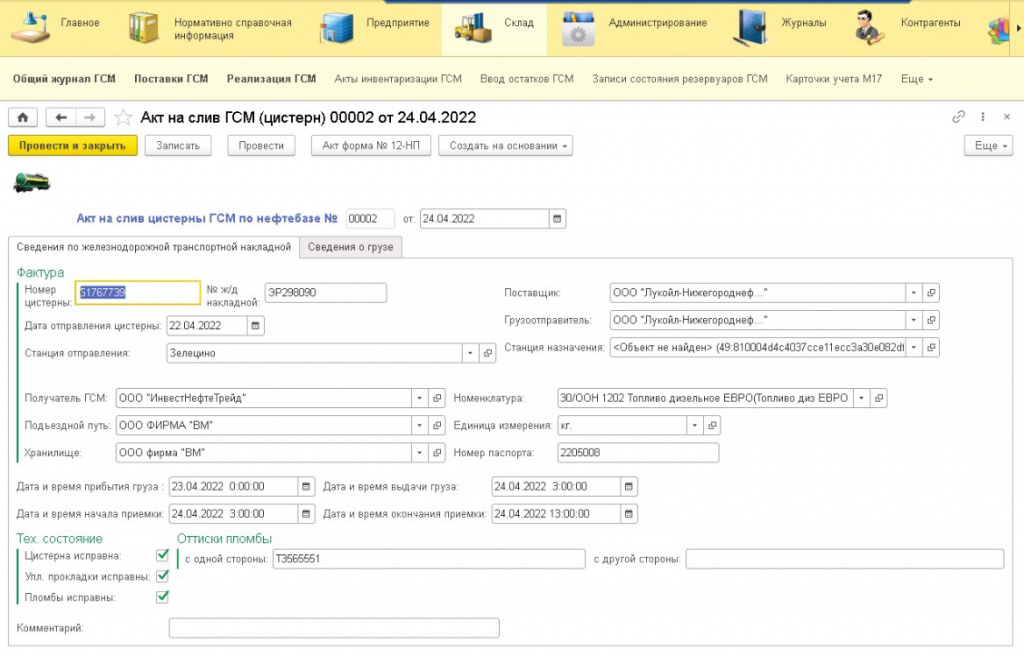
Task: Open Получатель ГСМ record via open icon
Action: pyautogui.click(x=437, y=398)
